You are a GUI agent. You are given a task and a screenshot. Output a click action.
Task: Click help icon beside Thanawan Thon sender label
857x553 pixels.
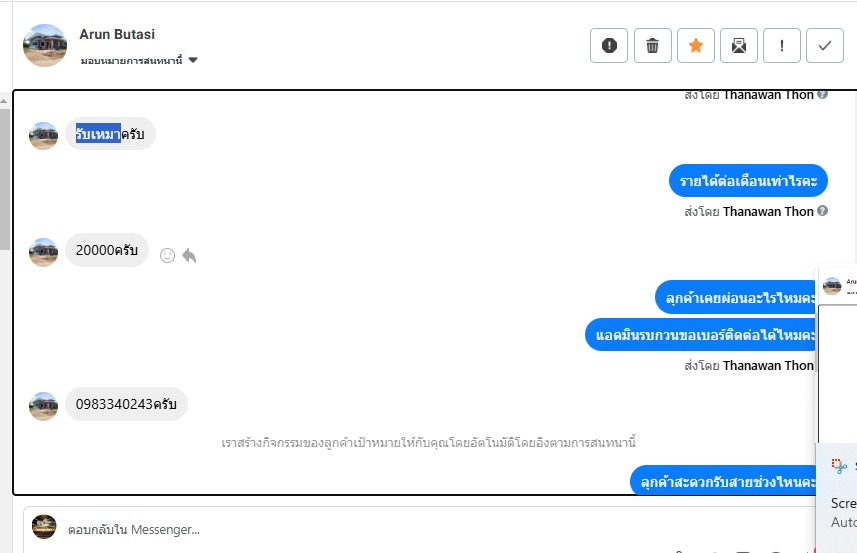[x=823, y=211]
